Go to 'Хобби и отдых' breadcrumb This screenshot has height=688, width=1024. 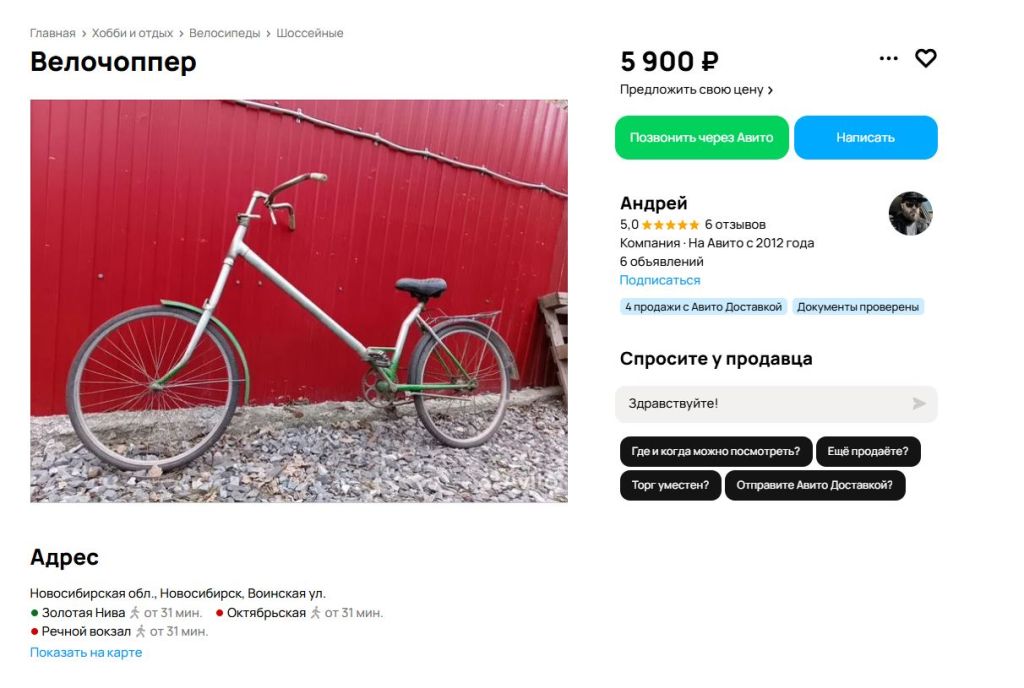point(132,33)
